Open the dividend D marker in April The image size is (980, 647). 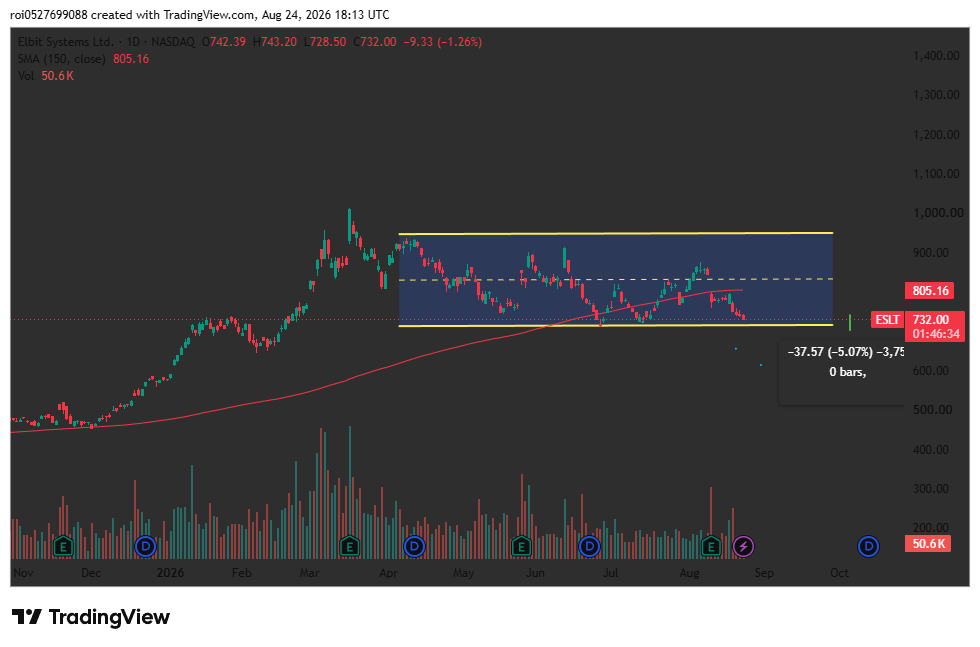[x=414, y=547]
